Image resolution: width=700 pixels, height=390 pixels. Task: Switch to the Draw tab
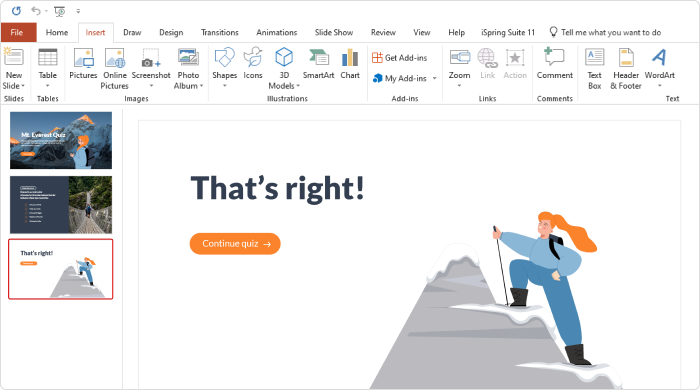[x=132, y=33]
